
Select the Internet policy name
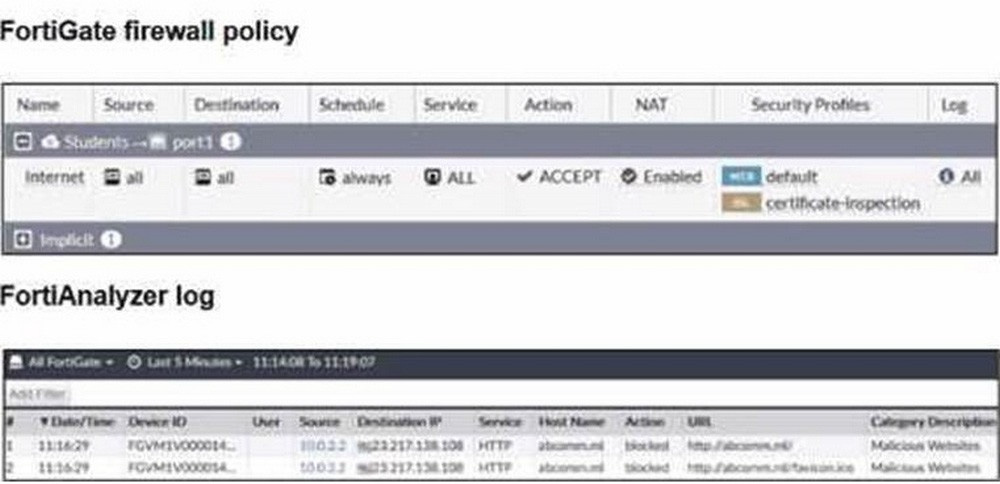55,177
